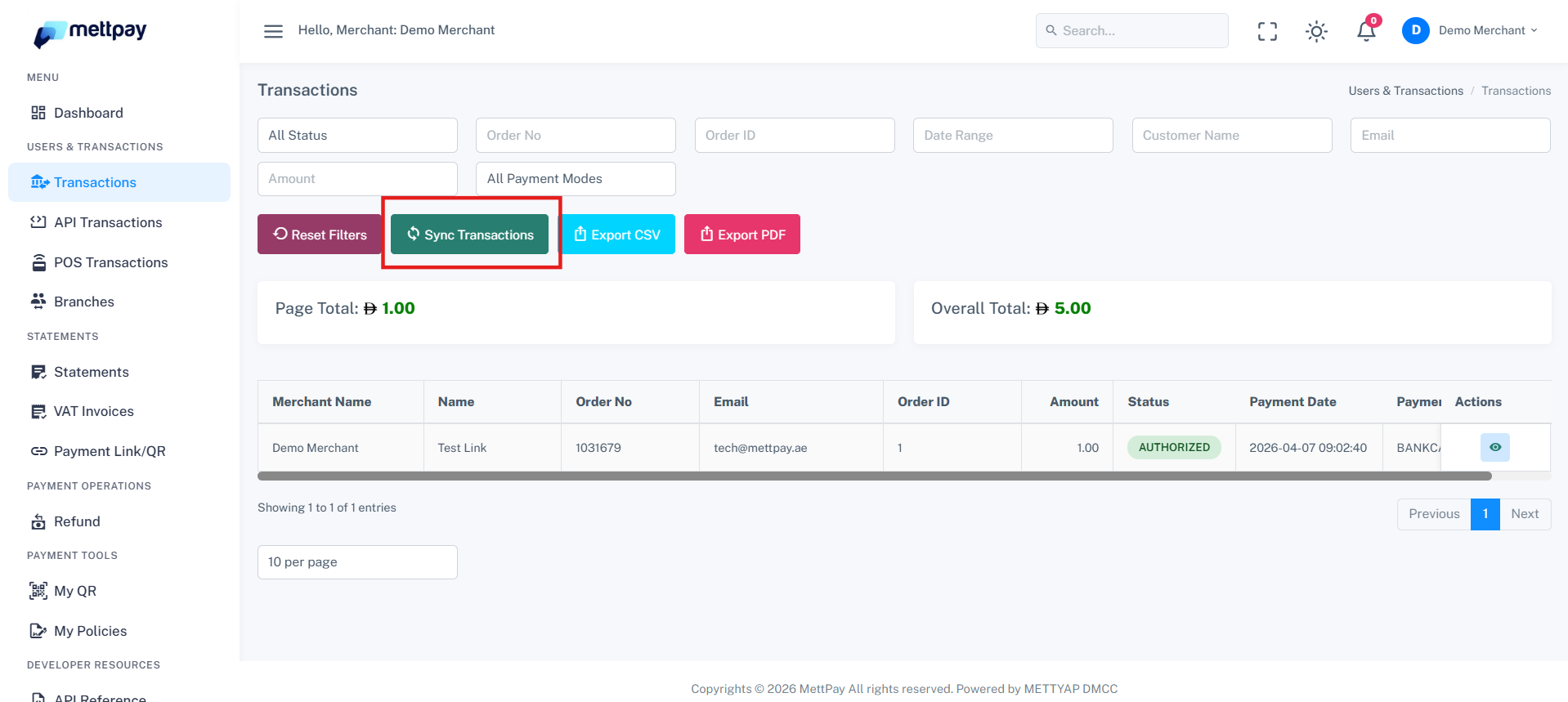The image size is (1568, 702).
Task: Open the All Status dropdown
Action: click(x=357, y=135)
